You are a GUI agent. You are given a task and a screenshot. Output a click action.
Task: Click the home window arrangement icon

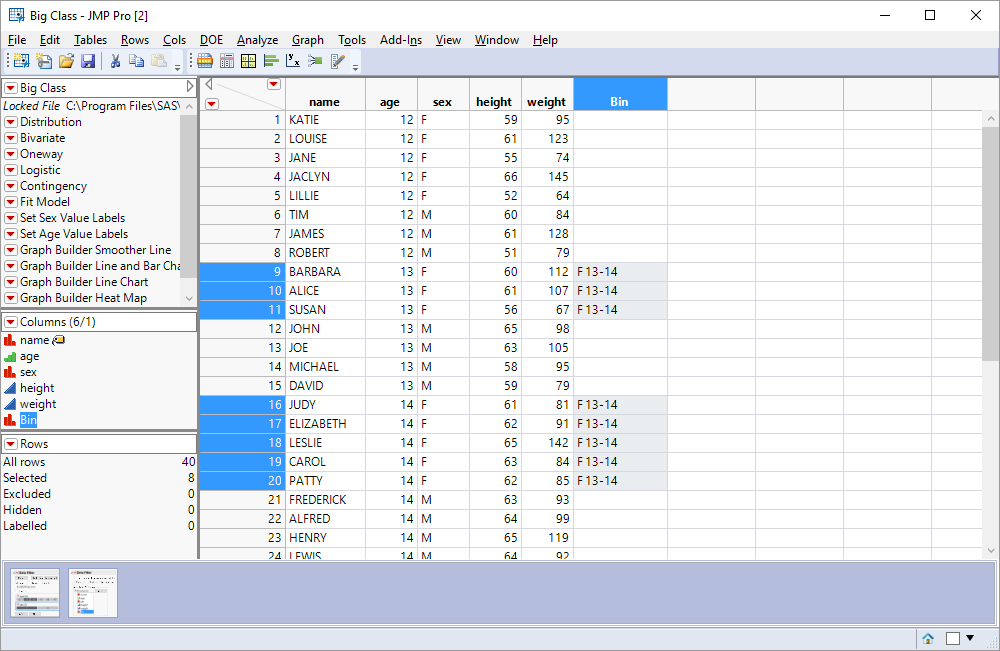point(927,638)
